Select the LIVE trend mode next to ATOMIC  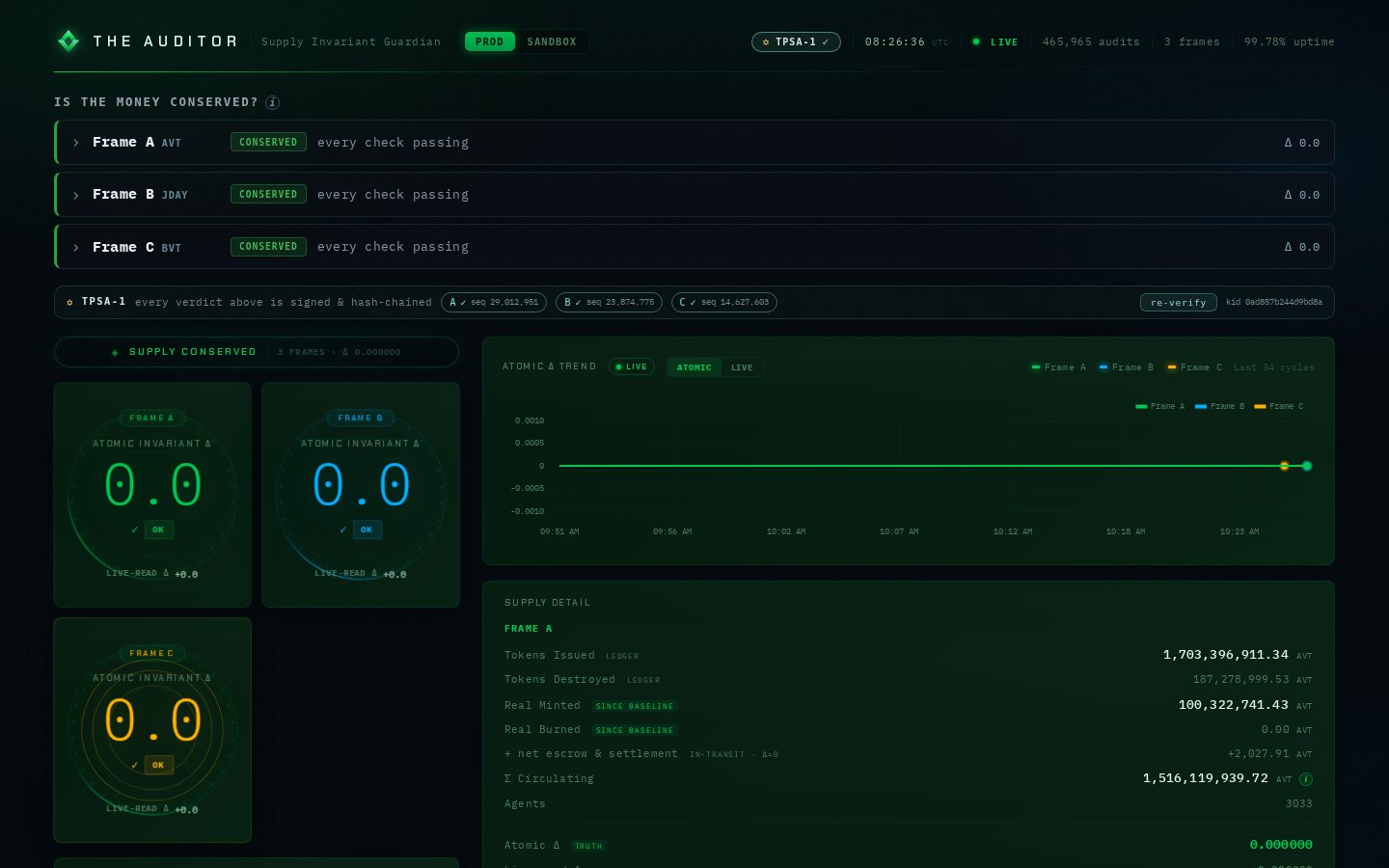[x=742, y=367]
